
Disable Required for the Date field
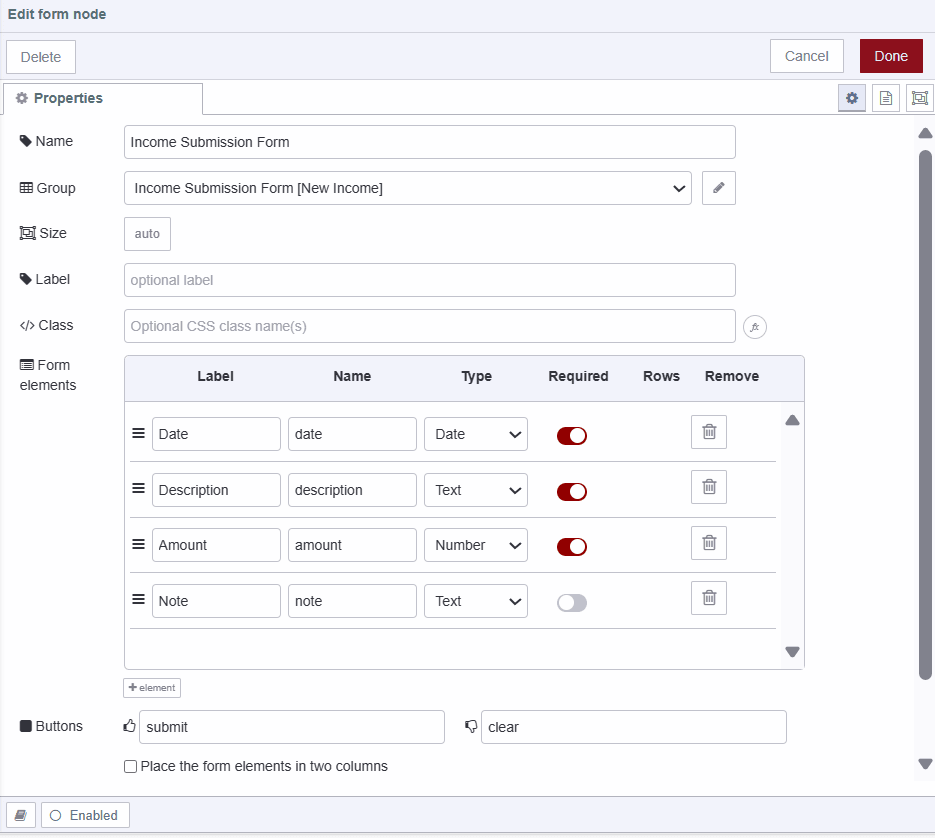point(571,436)
